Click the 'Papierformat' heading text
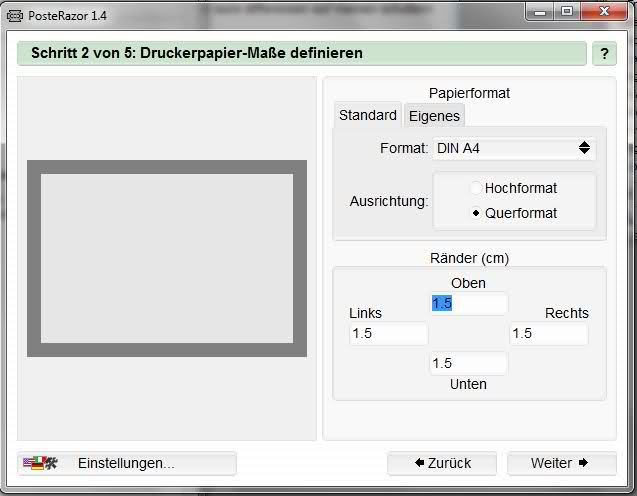This screenshot has height=496, width=637. (x=469, y=93)
